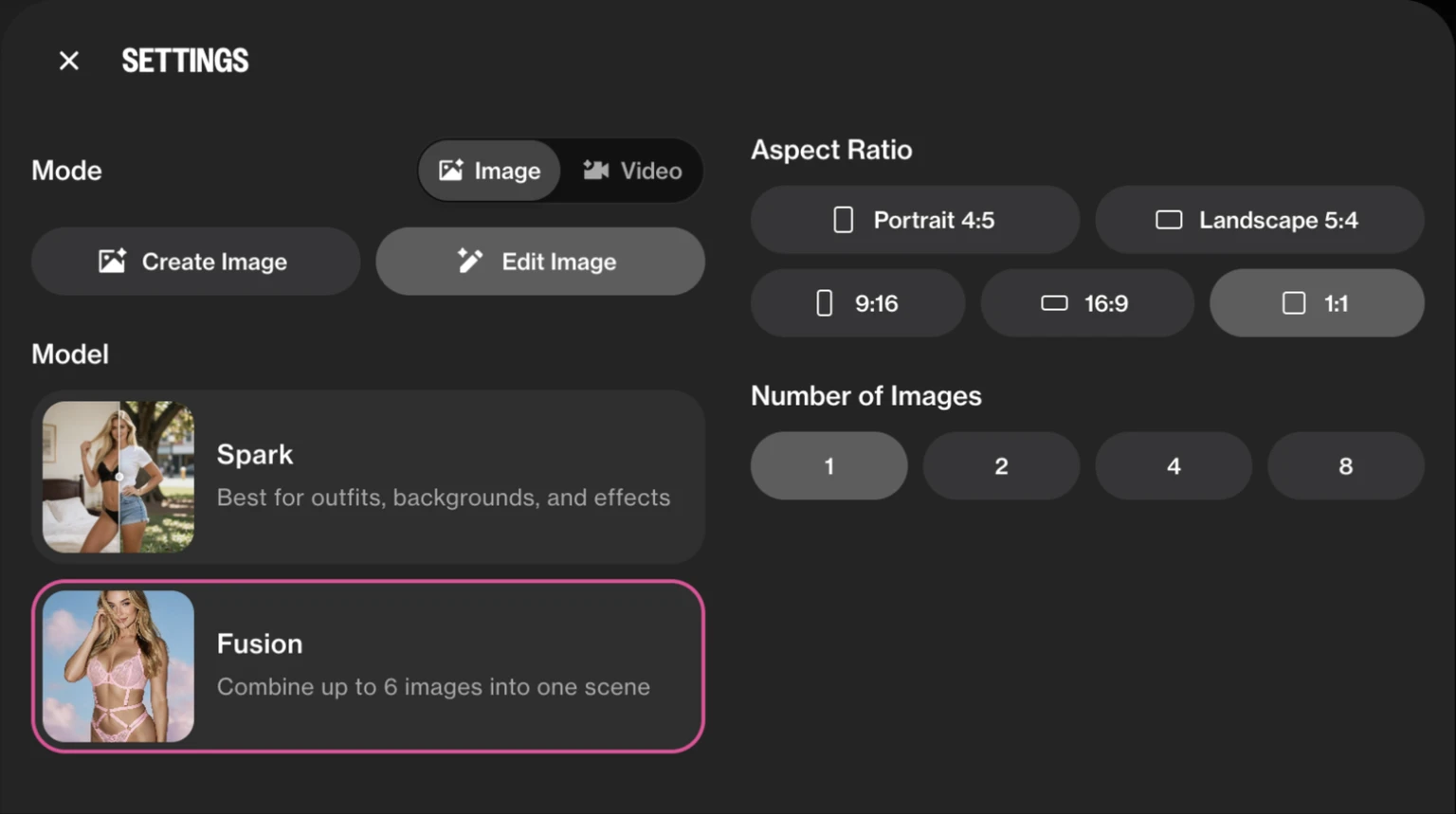Pick the 16:9 aspect ratio
This screenshot has width=1456, height=815.
(x=1087, y=303)
